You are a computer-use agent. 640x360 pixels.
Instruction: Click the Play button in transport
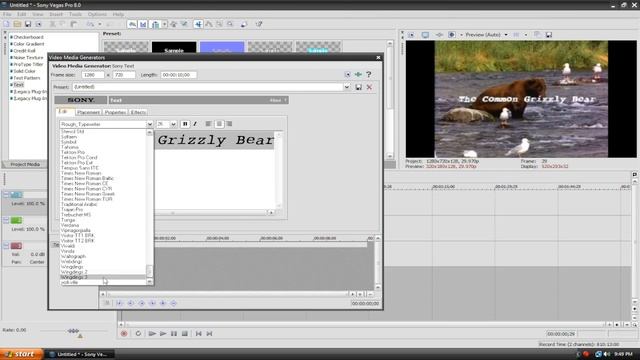pos(163,333)
